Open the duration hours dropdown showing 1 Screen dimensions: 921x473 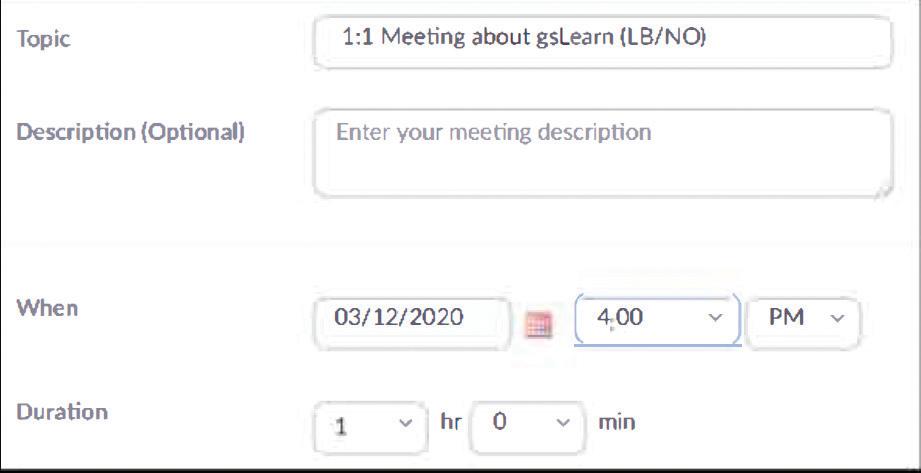(371, 428)
